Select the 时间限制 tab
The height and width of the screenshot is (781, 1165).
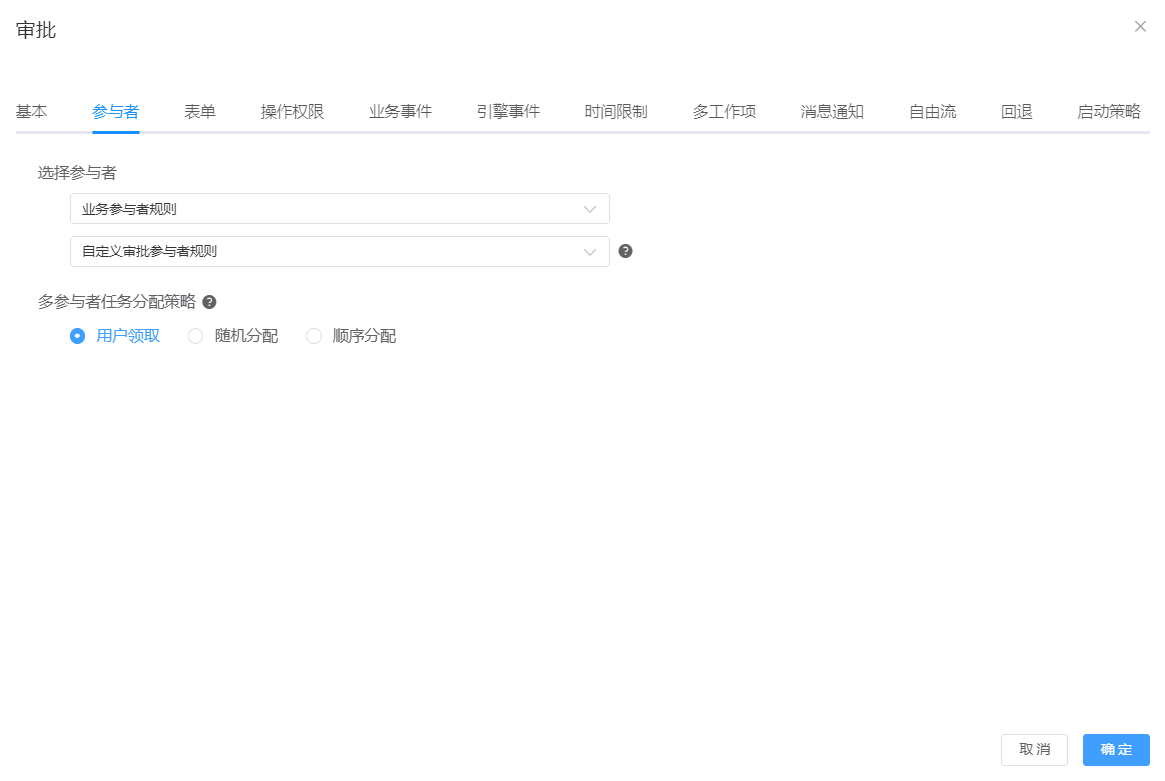[616, 112]
